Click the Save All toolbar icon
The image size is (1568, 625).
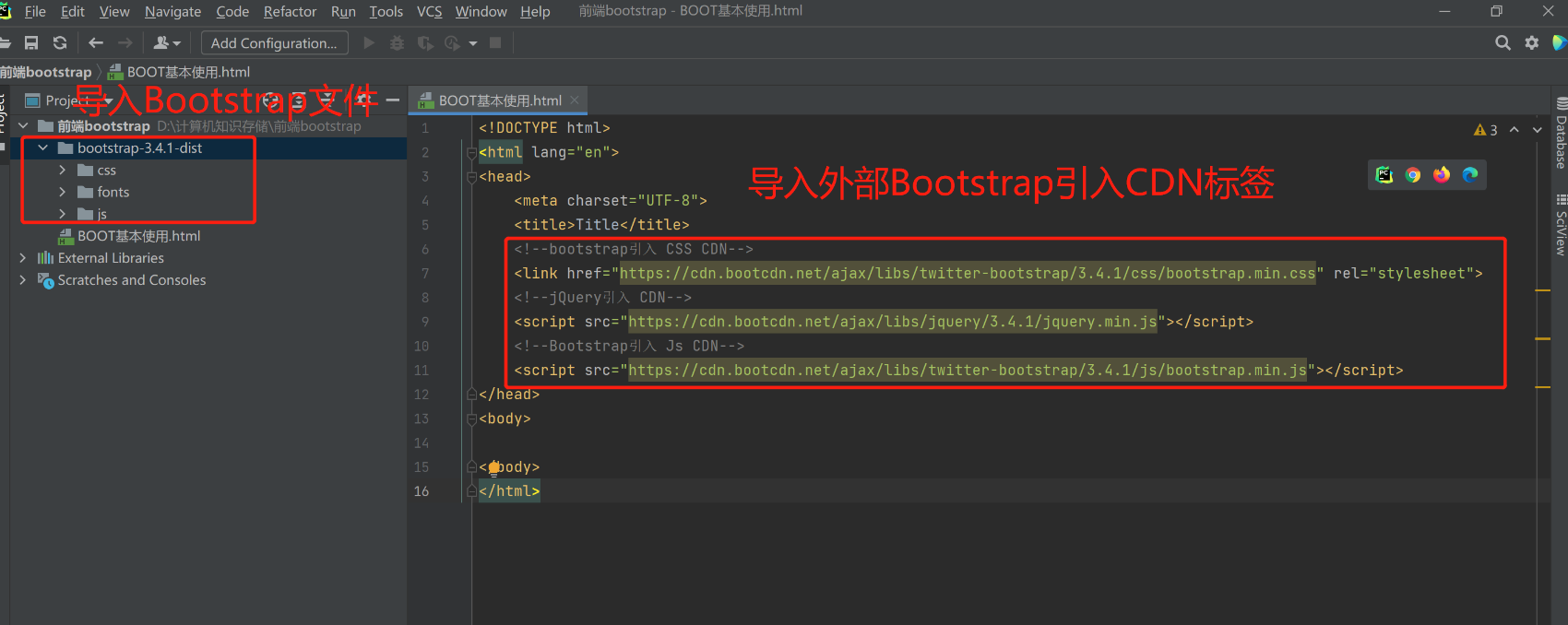[x=31, y=43]
